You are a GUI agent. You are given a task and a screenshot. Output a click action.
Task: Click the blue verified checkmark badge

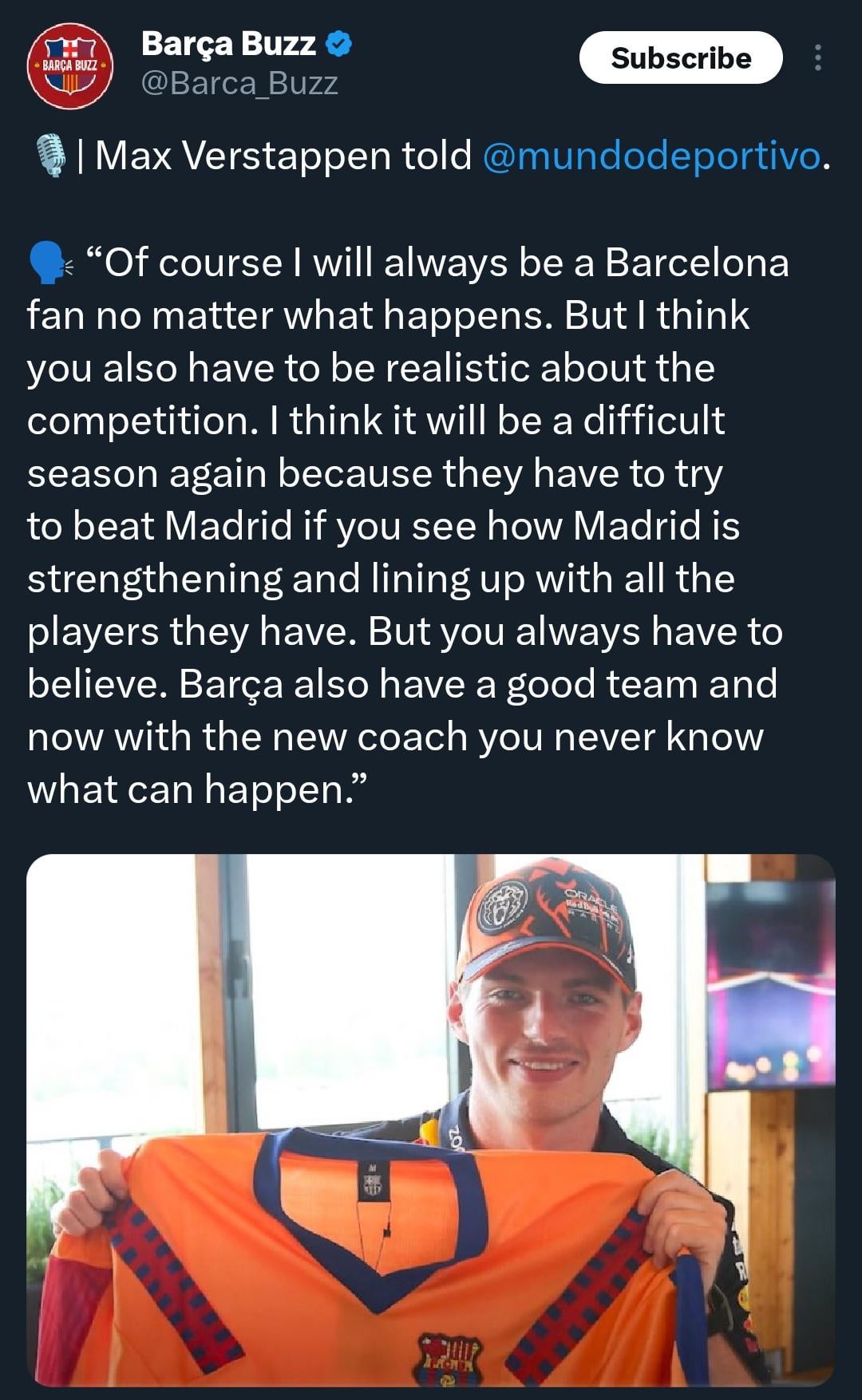coord(339,45)
